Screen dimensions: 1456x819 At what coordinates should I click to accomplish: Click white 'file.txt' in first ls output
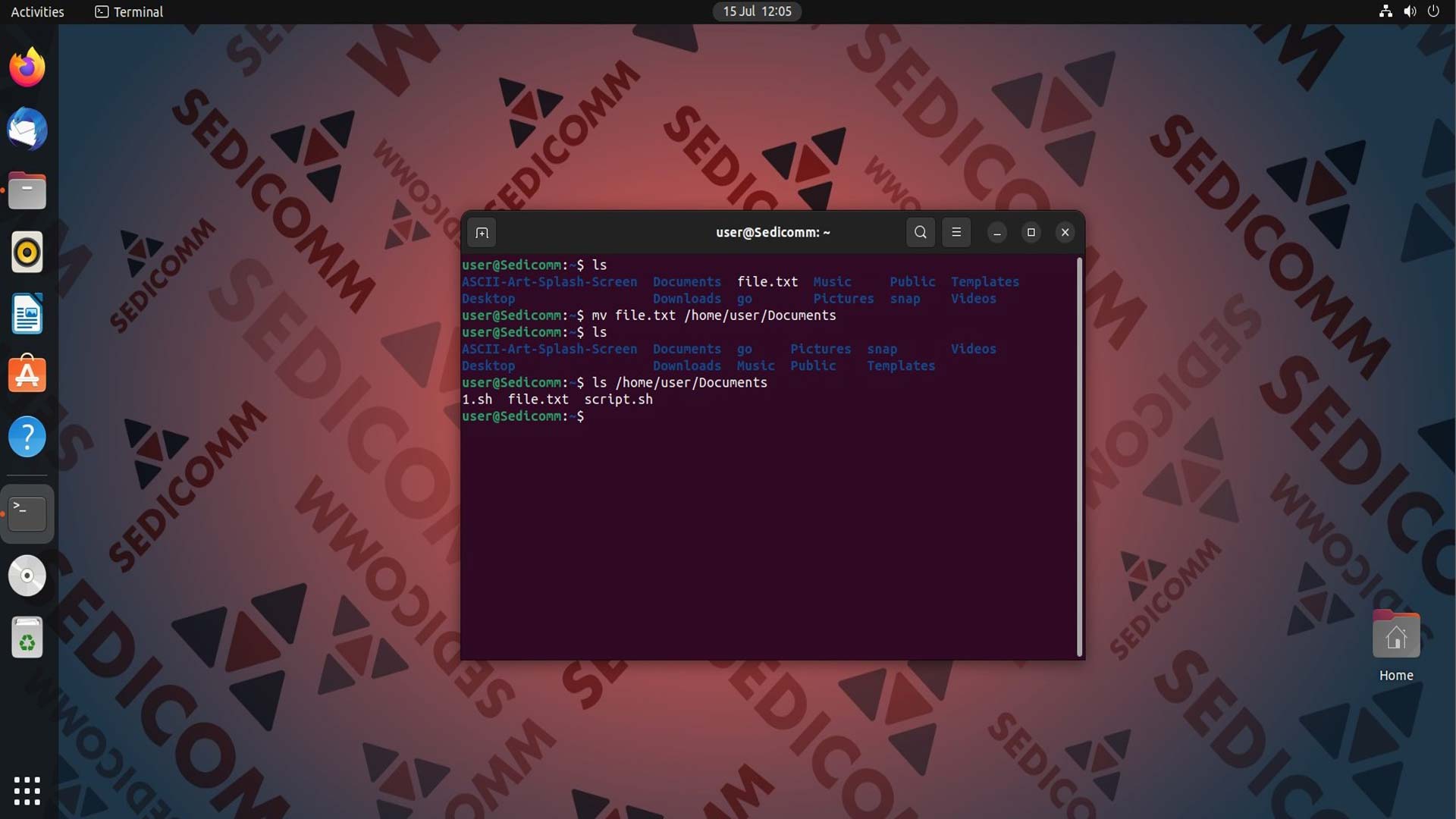(x=767, y=282)
